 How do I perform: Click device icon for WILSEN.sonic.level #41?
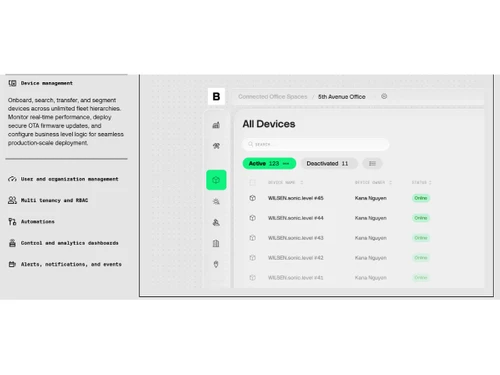[x=252, y=278]
